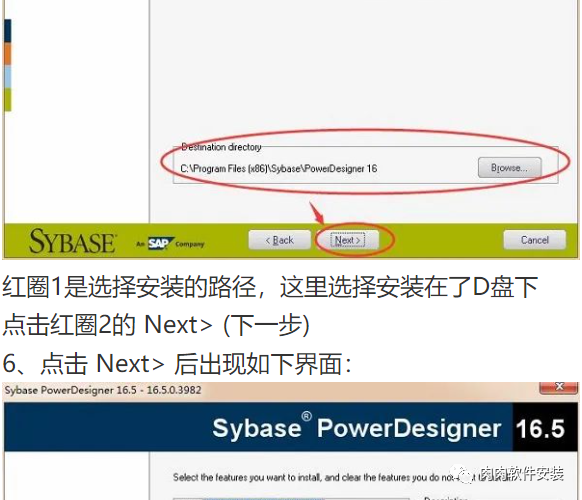Click the < Back button
Image resolution: width=582 pixels, height=500 pixels.
click(279, 240)
